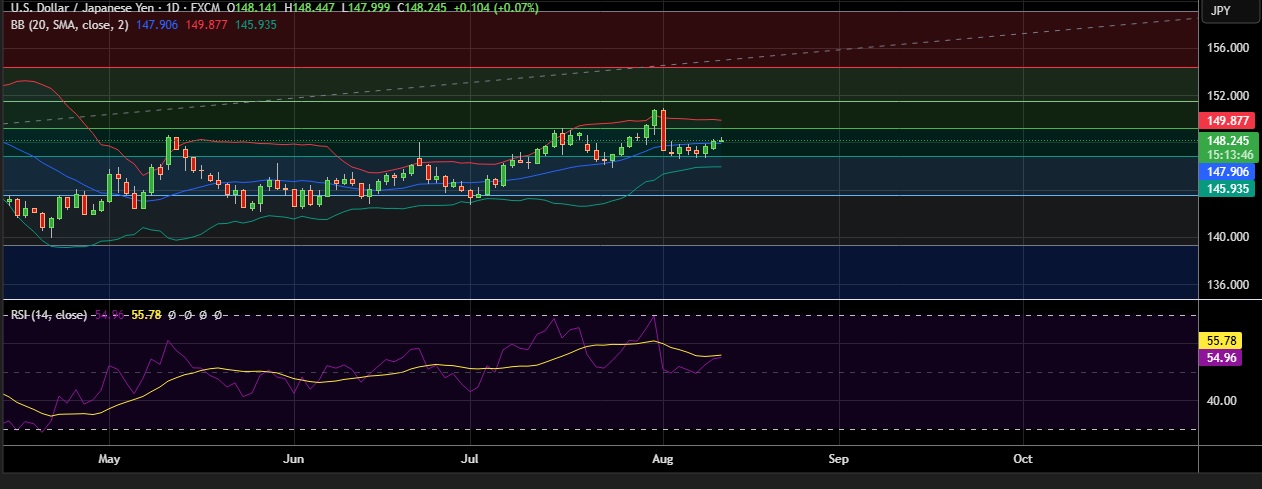Click the teal BB lower value 145.935 in the legend

click(x=255, y=24)
